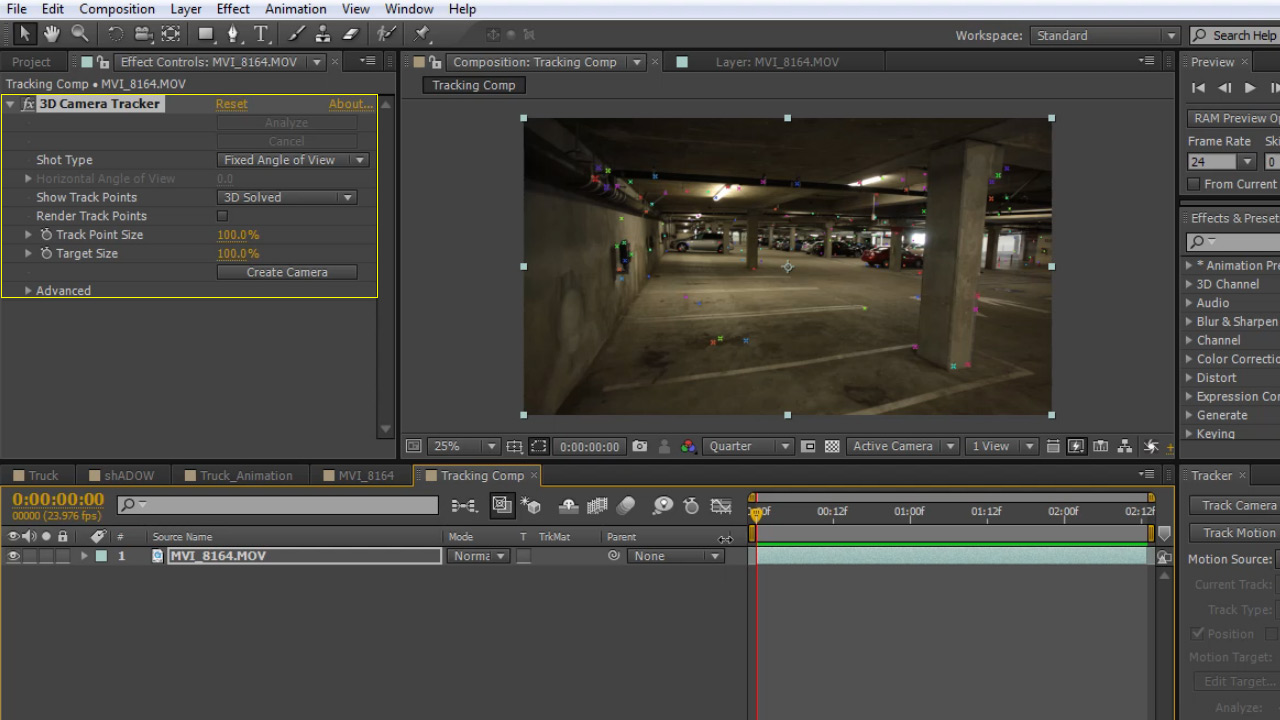Open the Animation menu
The width and height of the screenshot is (1280, 720).
click(295, 9)
